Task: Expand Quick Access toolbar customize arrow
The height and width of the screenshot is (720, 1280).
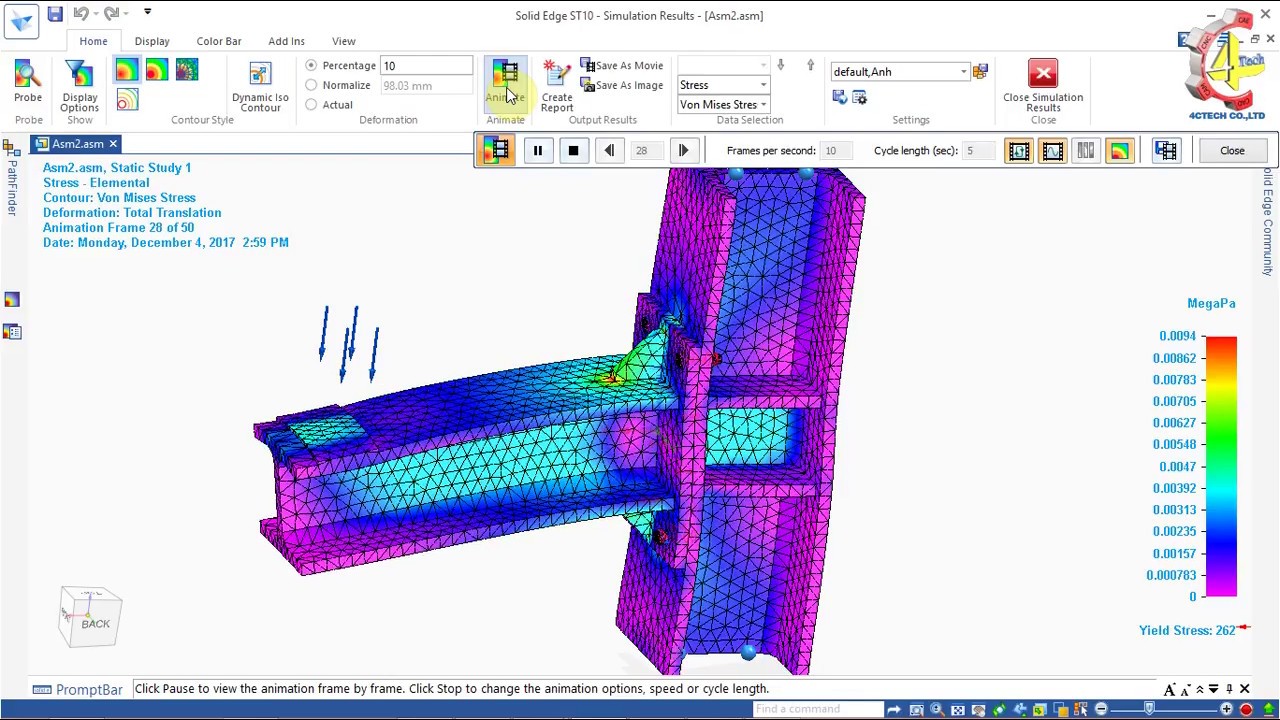Action: click(147, 12)
